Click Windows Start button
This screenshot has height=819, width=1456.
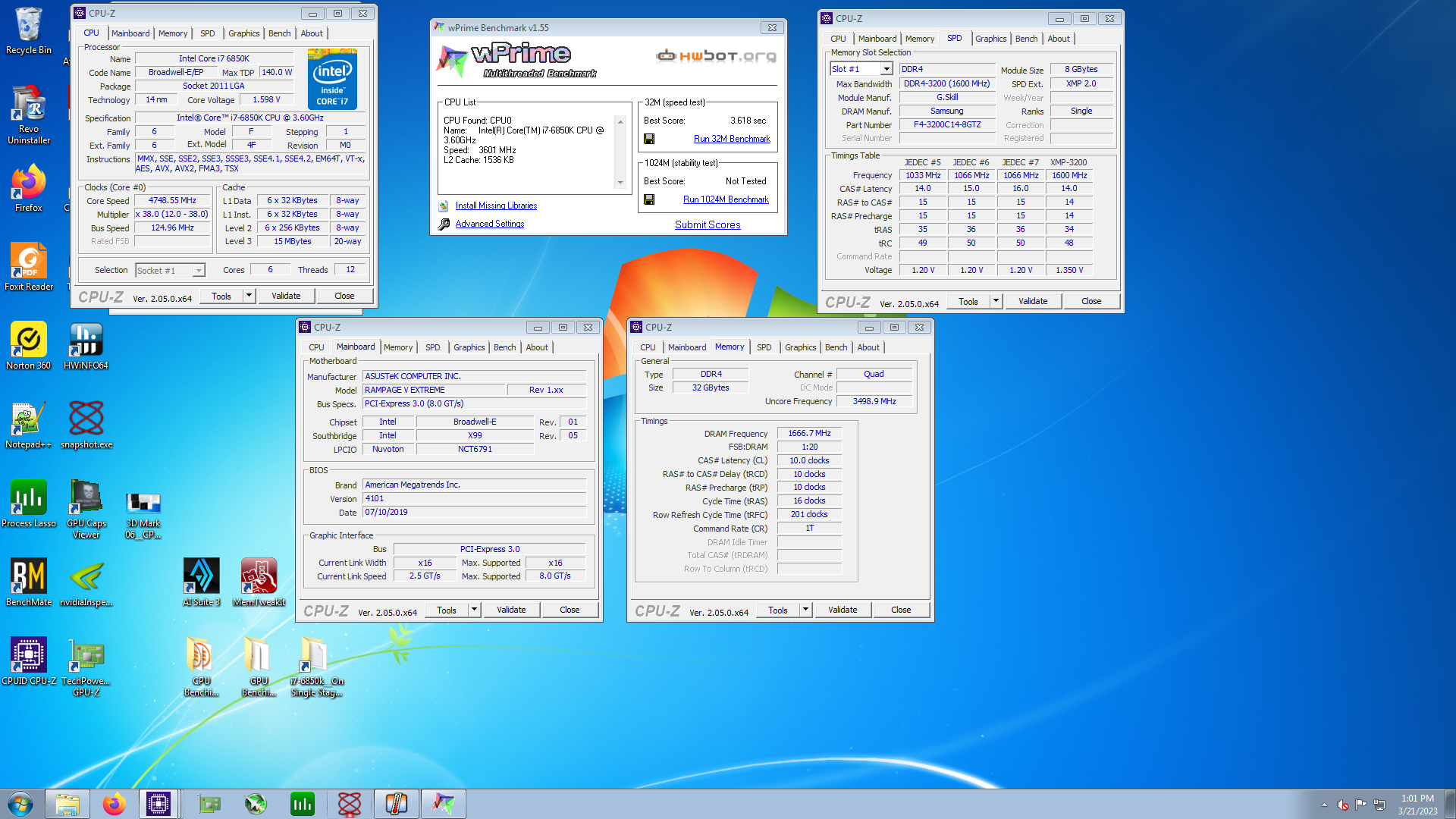[20, 804]
